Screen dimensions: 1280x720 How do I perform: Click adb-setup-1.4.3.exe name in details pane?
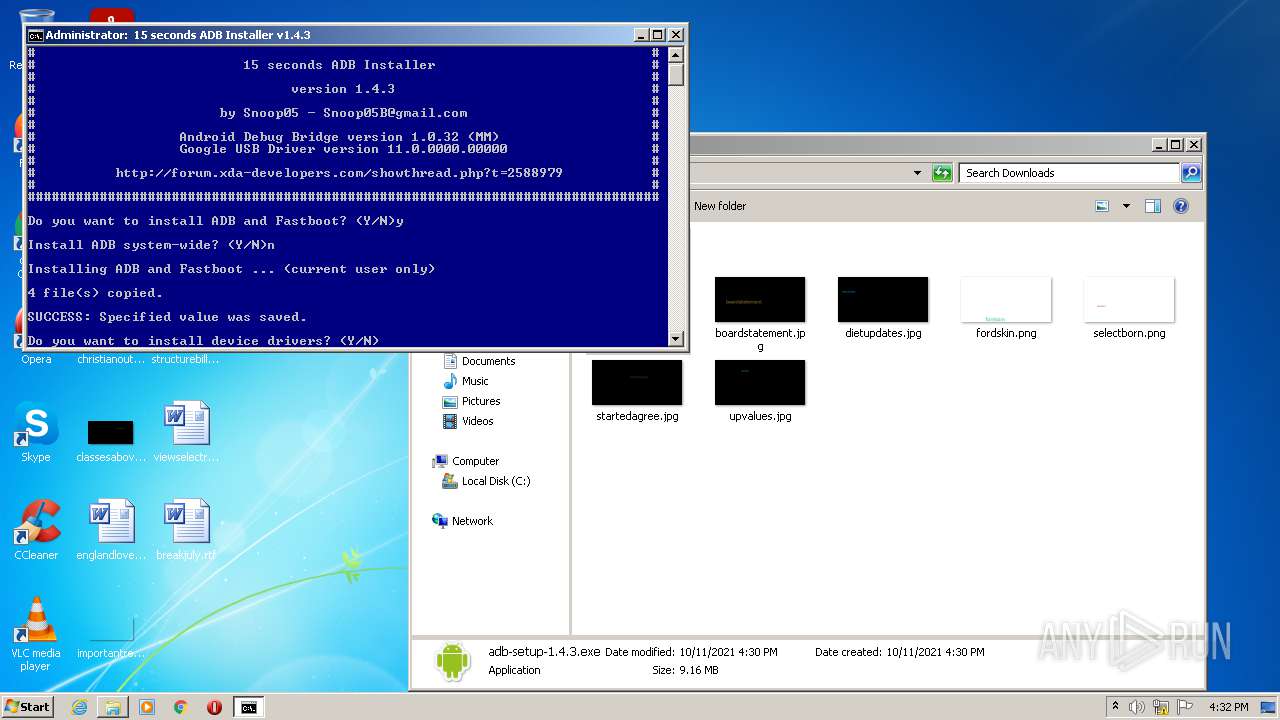(x=544, y=651)
